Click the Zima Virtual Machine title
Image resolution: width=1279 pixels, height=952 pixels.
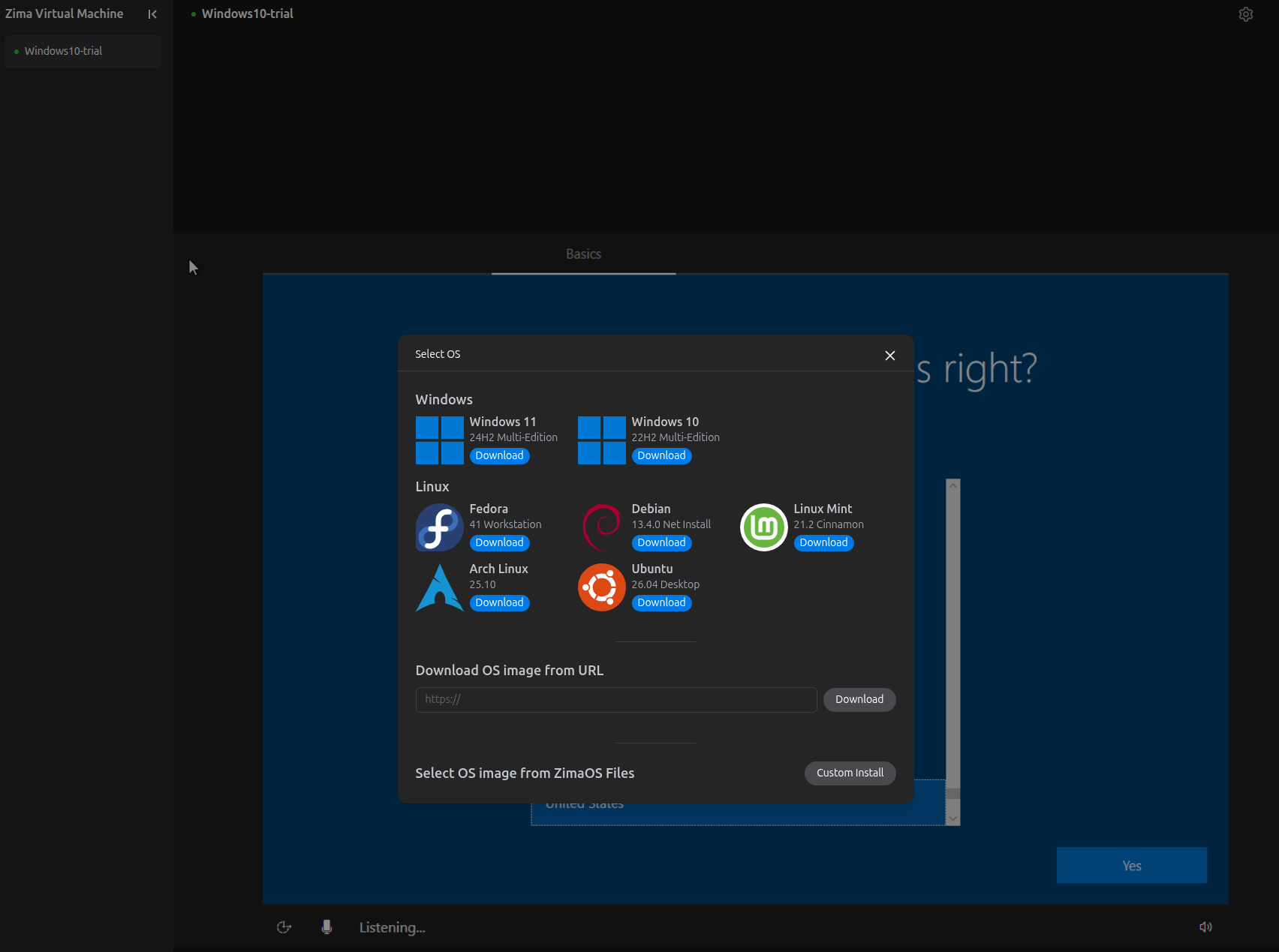65,14
